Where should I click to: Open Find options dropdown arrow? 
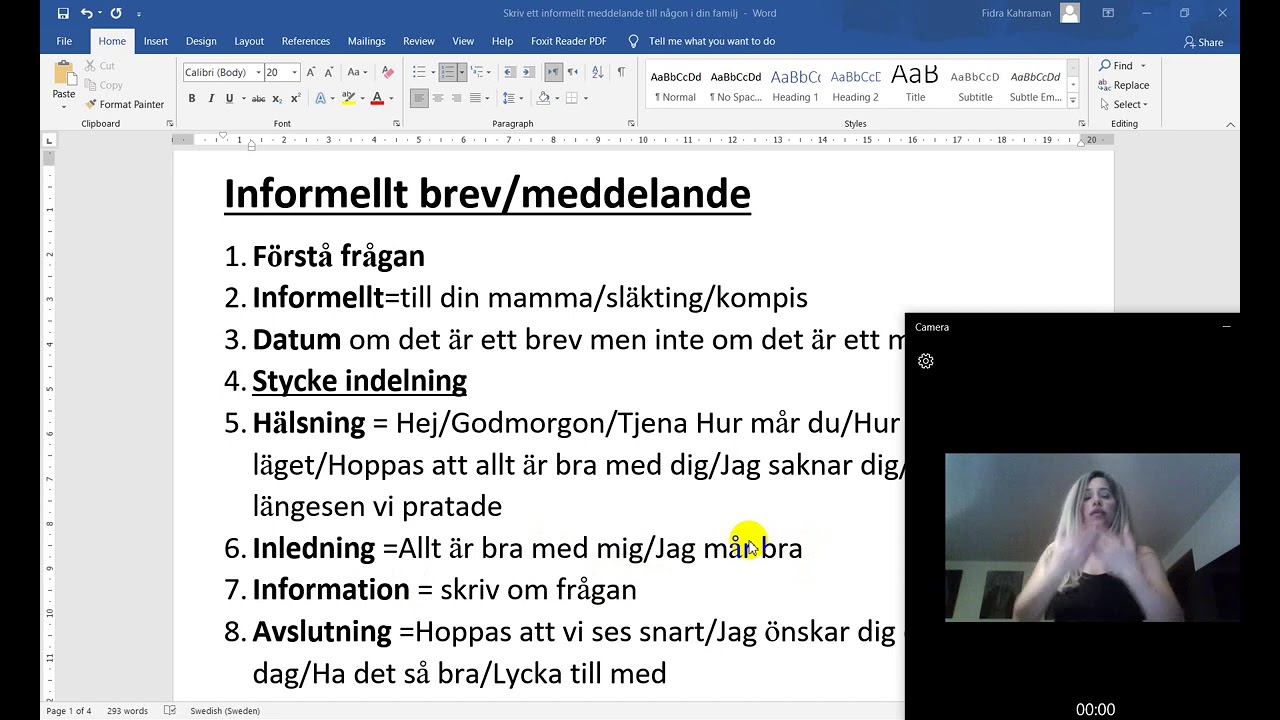point(1143,66)
